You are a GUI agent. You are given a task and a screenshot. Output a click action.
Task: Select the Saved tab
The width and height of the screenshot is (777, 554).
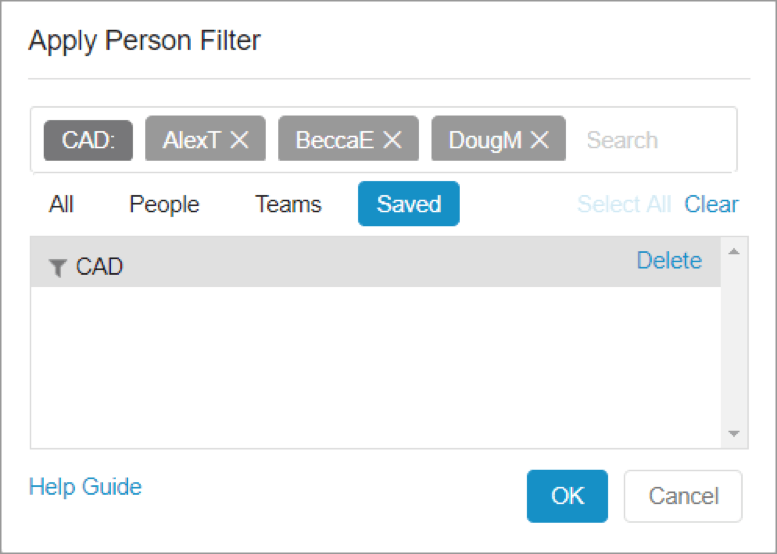point(409,204)
